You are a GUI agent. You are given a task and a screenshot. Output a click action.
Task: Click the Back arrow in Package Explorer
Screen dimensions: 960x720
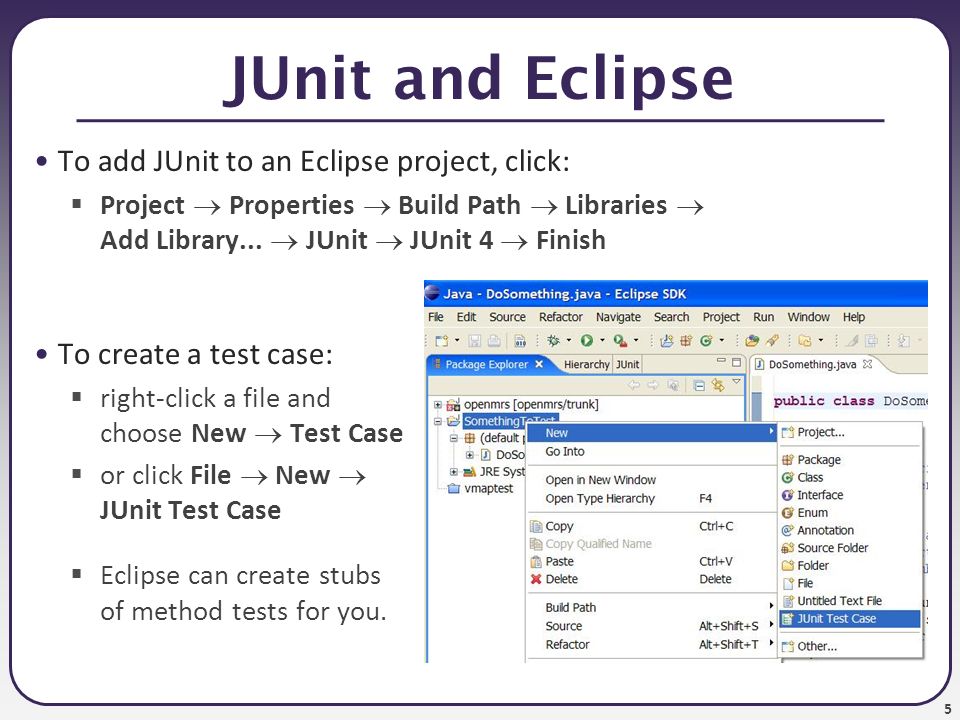(x=634, y=384)
